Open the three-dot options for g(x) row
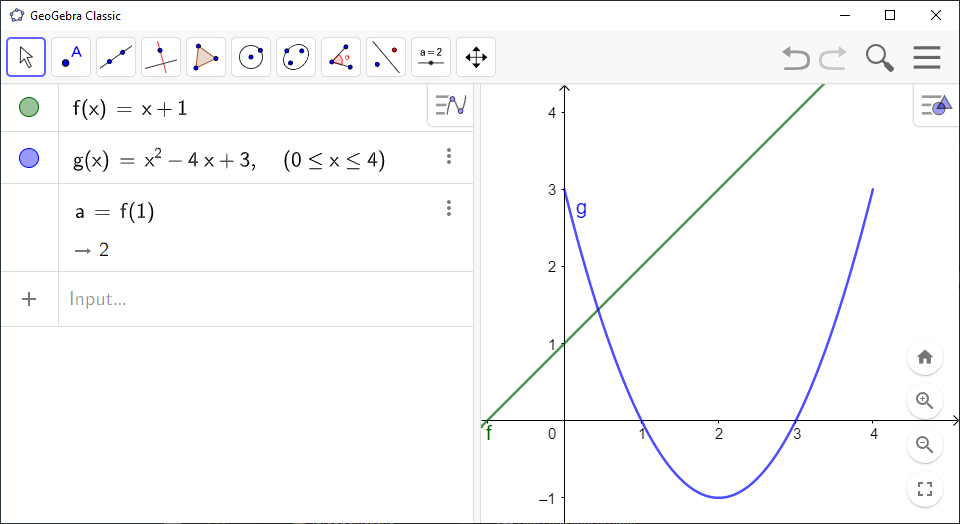 (x=449, y=156)
